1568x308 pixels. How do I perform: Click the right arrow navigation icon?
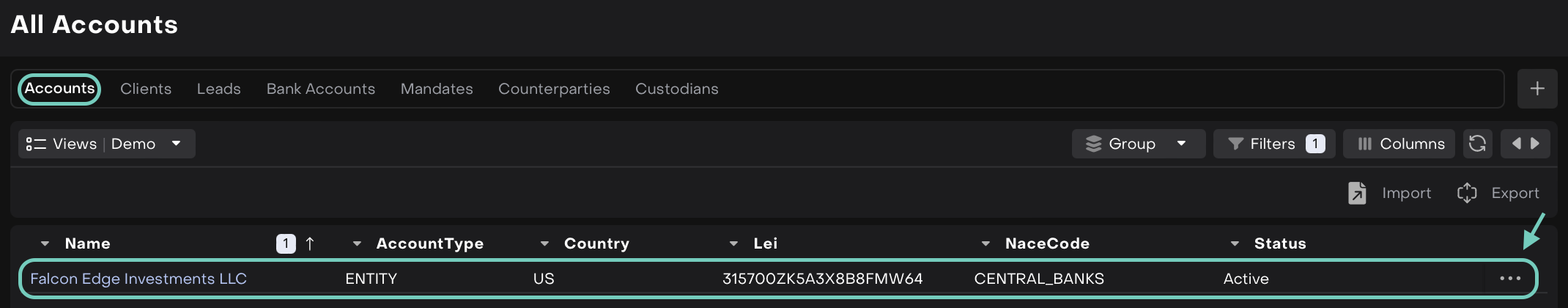point(1535,144)
